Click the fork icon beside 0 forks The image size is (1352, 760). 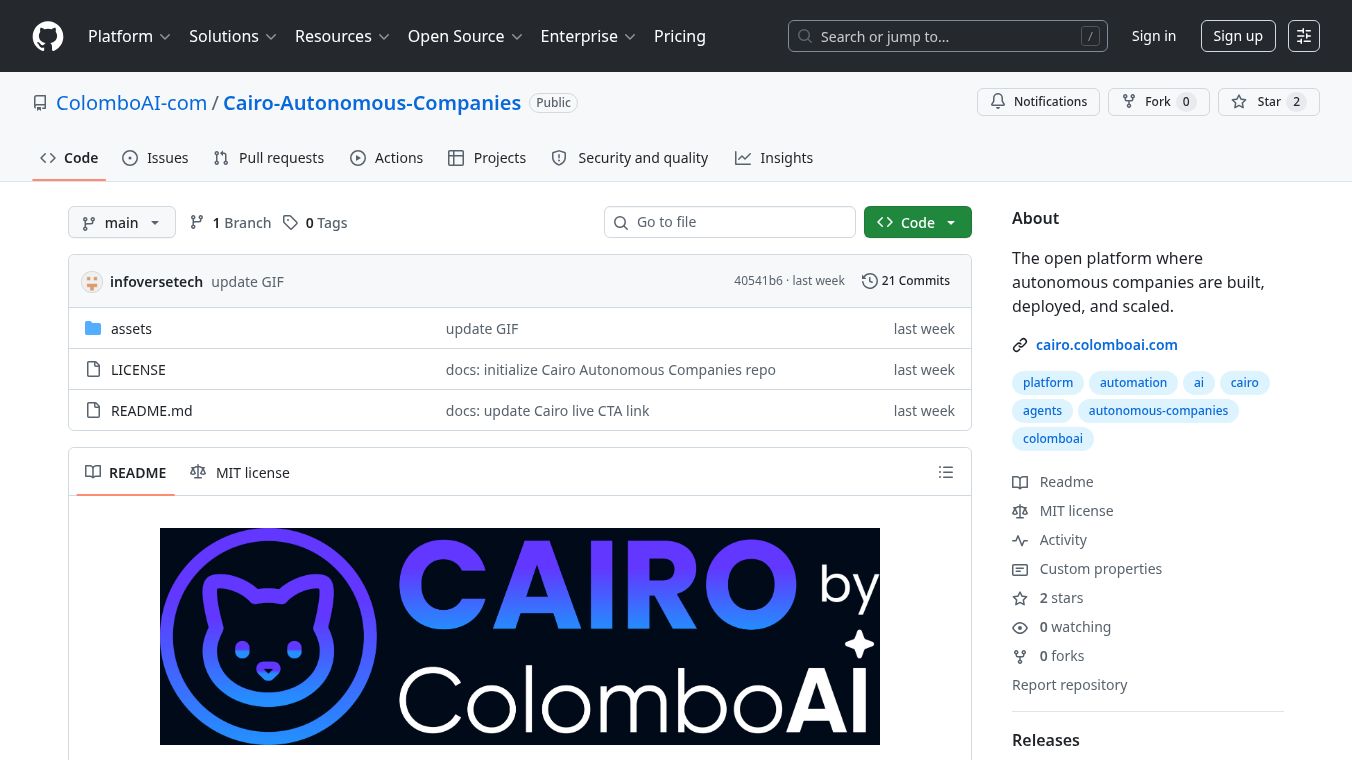1020,656
